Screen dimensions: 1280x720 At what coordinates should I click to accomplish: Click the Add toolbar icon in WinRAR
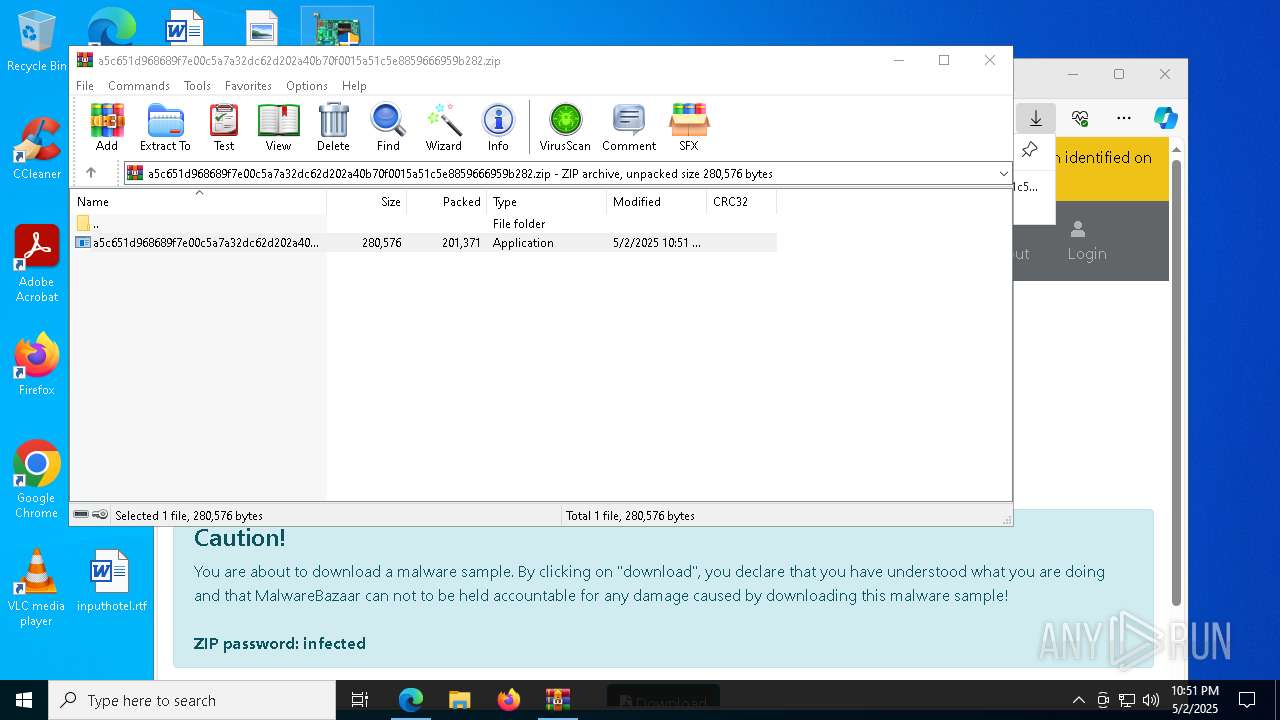[x=107, y=127]
